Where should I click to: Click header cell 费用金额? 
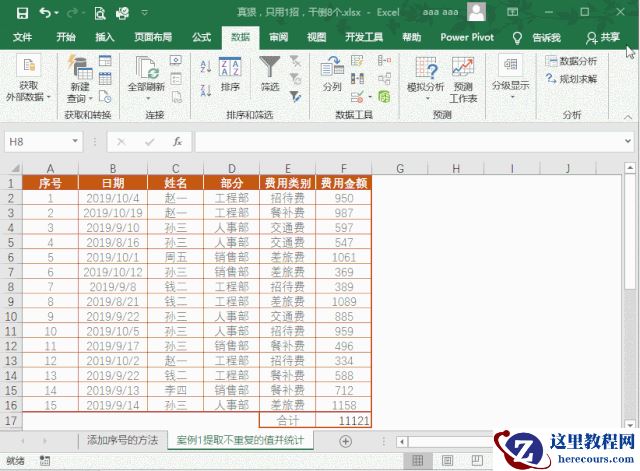click(x=344, y=183)
